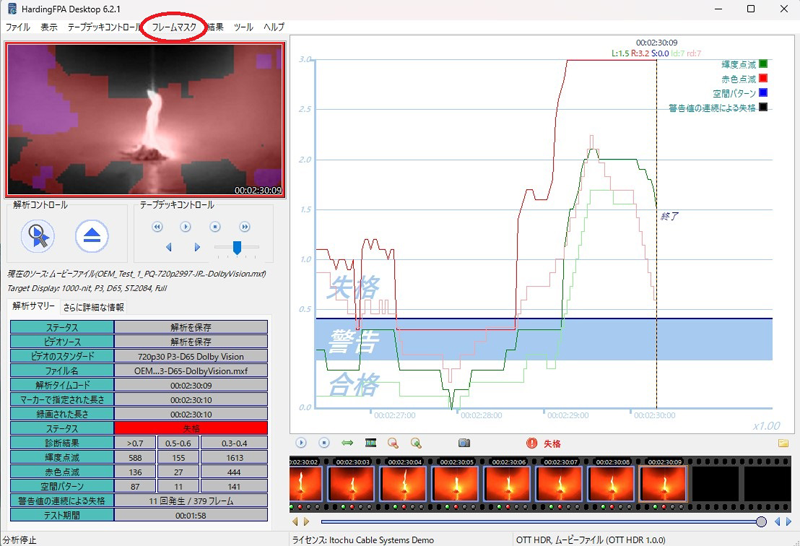Click the テスト期間 value 00:01:58
The image size is (800, 546).
click(x=191, y=515)
